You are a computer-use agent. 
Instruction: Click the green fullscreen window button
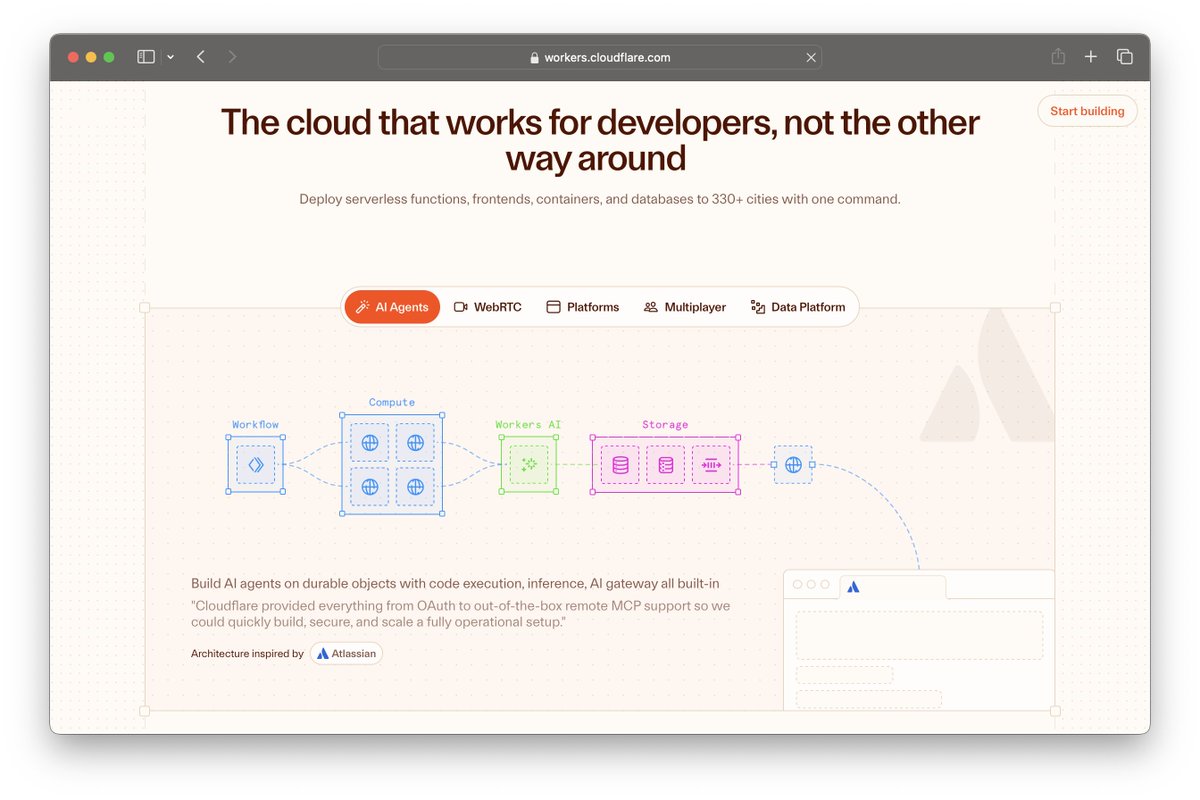pos(109,57)
